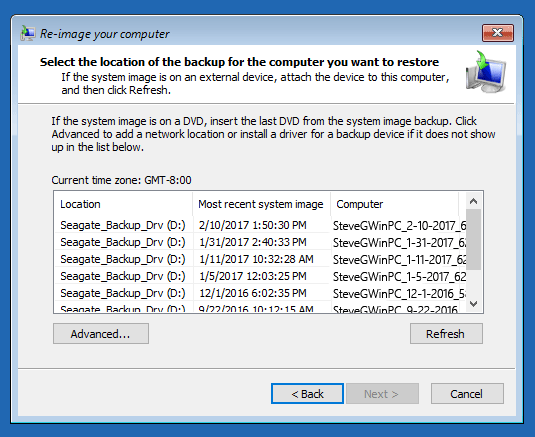
Task: Go back with the < Back button
Action: click(307, 394)
